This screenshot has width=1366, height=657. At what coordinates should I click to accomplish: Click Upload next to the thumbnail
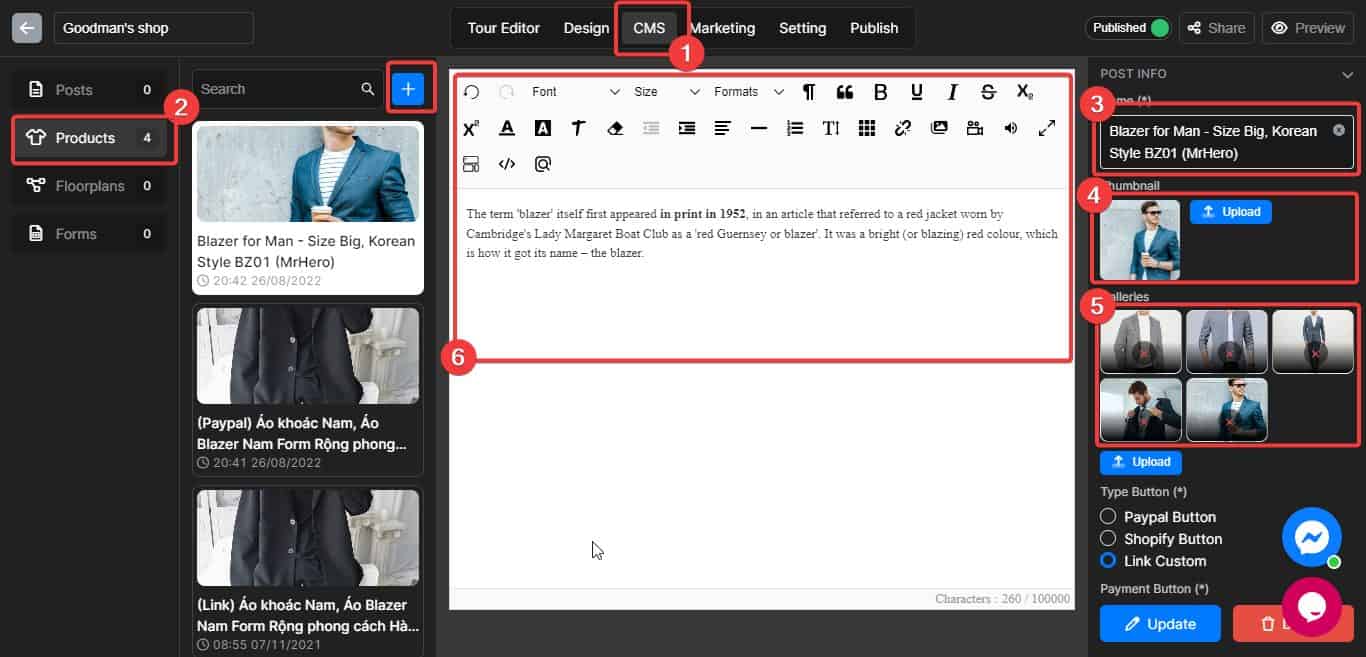[x=1230, y=212]
